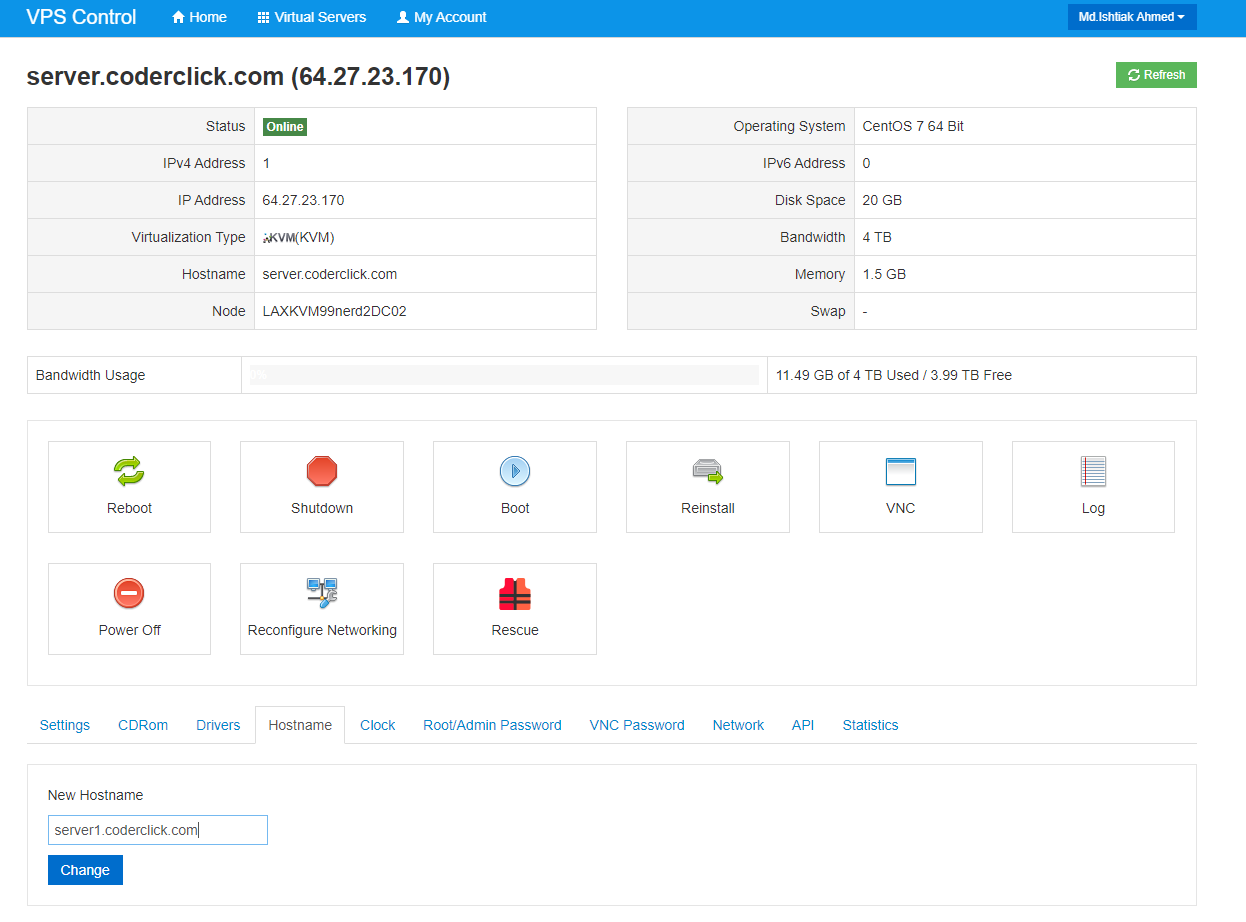Image resolution: width=1246 pixels, height=922 pixels.
Task: Click the Boot play icon
Action: [515, 471]
